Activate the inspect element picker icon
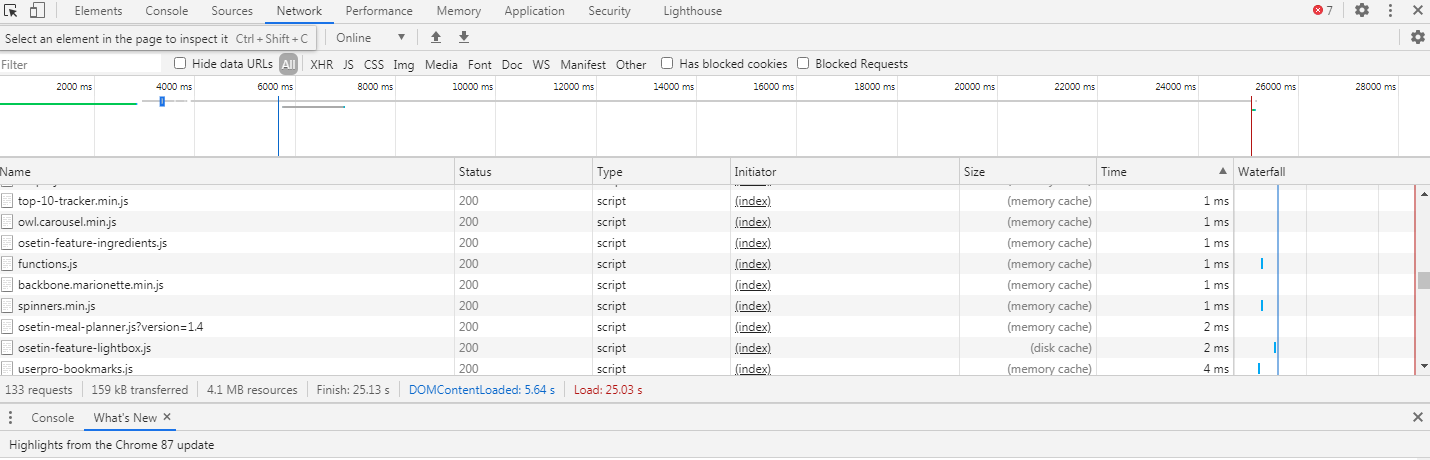 click(12, 11)
